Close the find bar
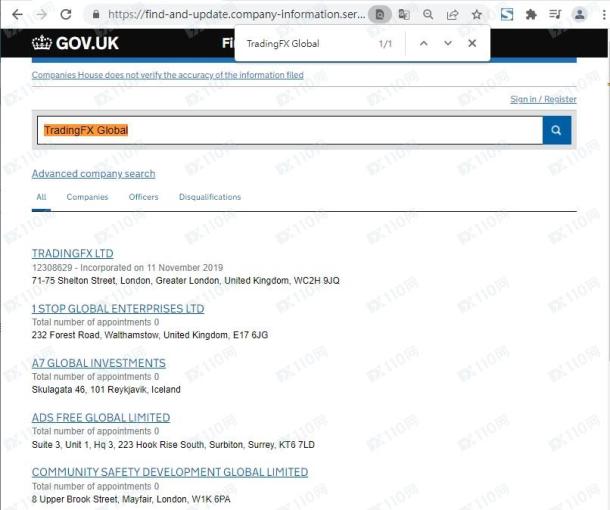This screenshot has height=510, width=610. point(472,44)
